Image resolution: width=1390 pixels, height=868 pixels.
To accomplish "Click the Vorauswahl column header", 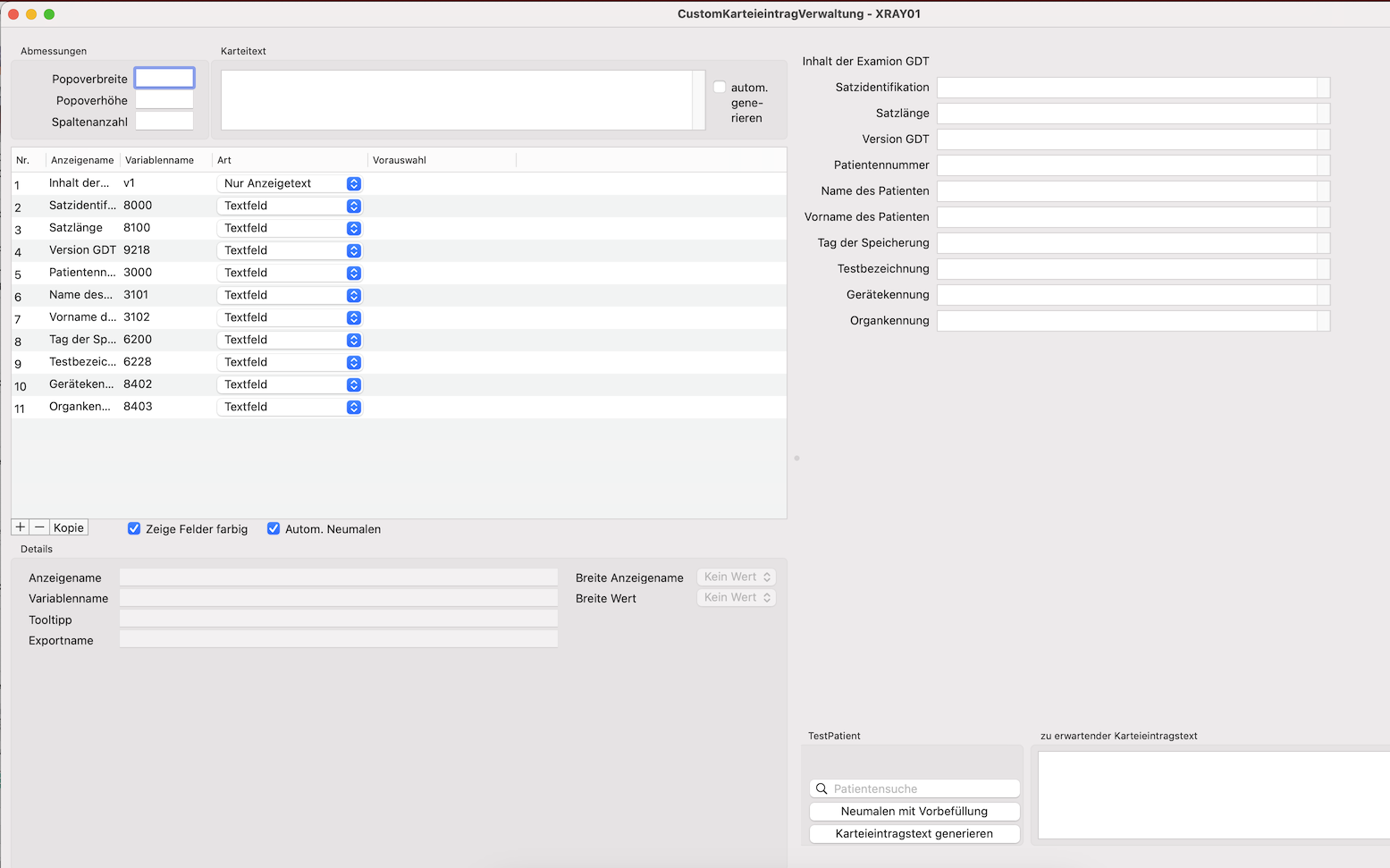I will tap(400, 160).
